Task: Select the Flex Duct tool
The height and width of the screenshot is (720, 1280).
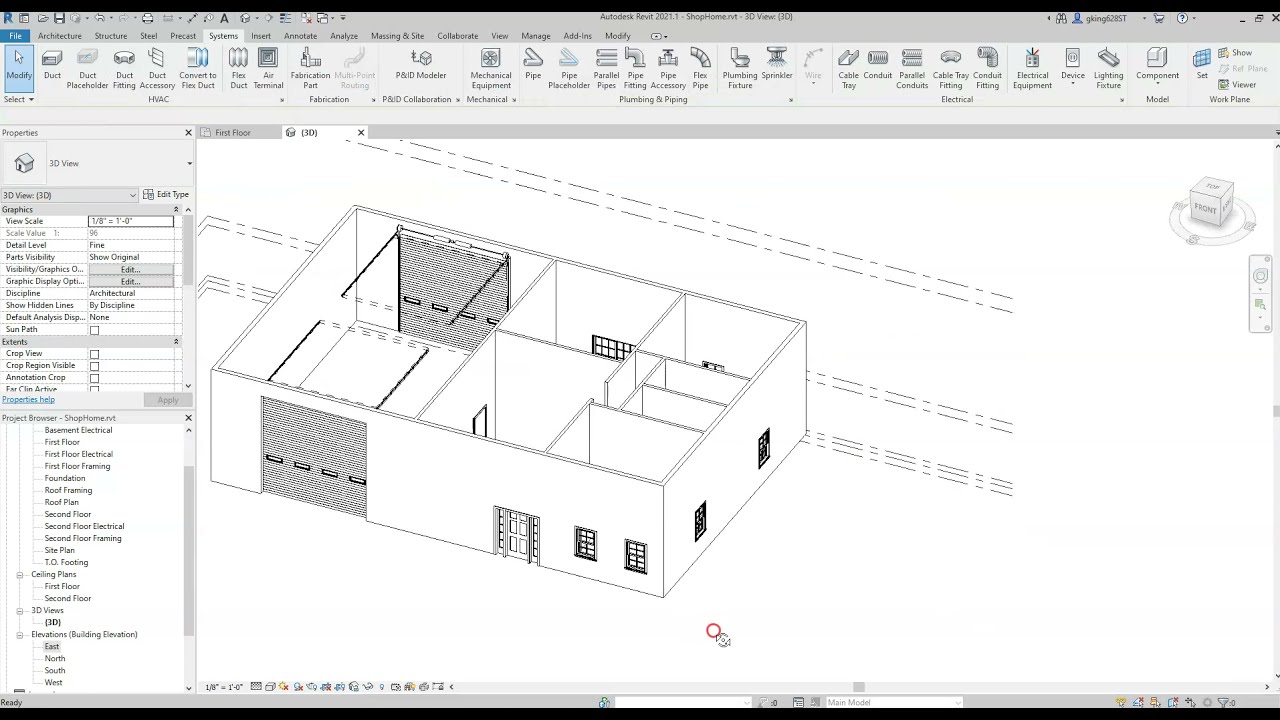Action: coord(239,68)
